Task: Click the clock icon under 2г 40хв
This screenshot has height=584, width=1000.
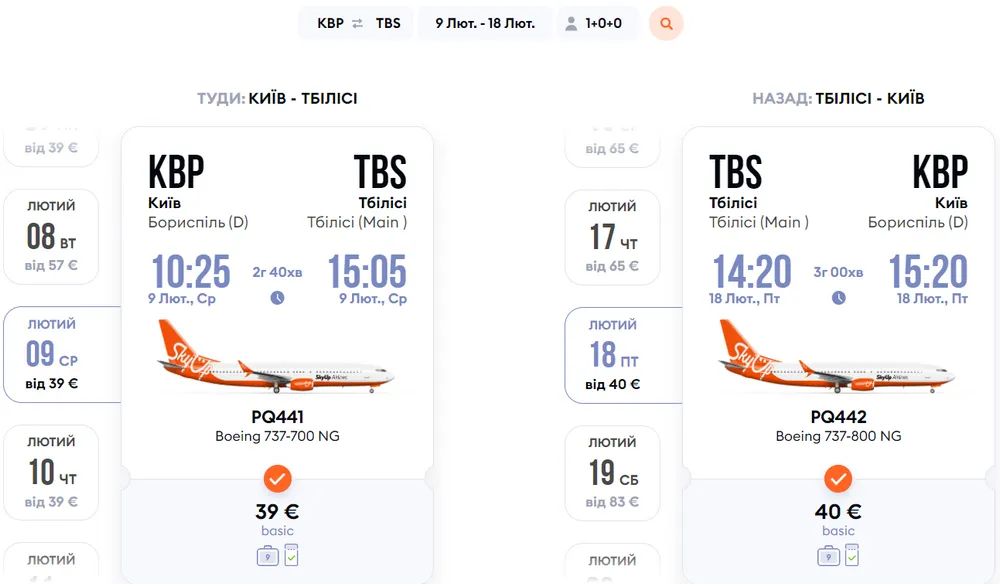Action: tap(277, 297)
